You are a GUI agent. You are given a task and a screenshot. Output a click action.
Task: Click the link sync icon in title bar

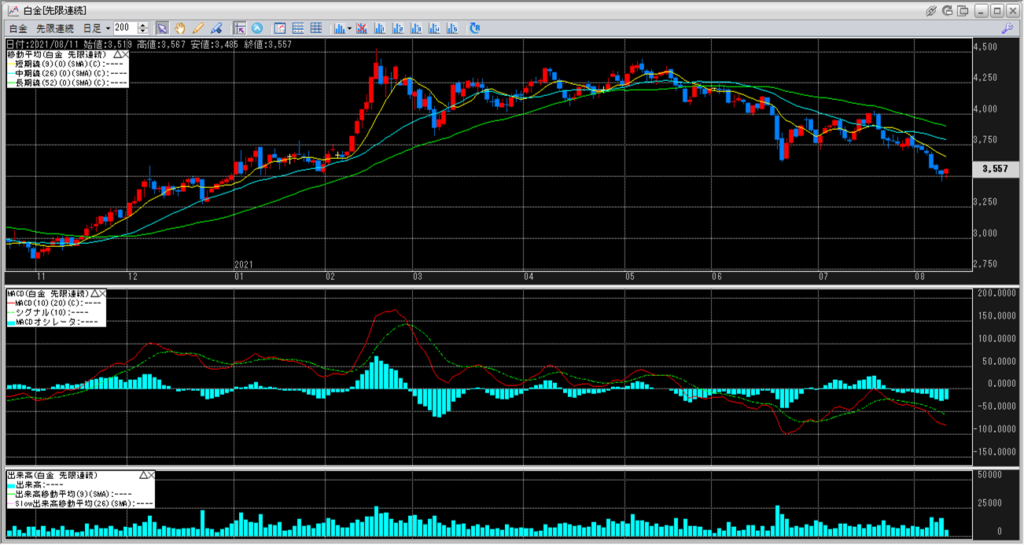click(931, 11)
